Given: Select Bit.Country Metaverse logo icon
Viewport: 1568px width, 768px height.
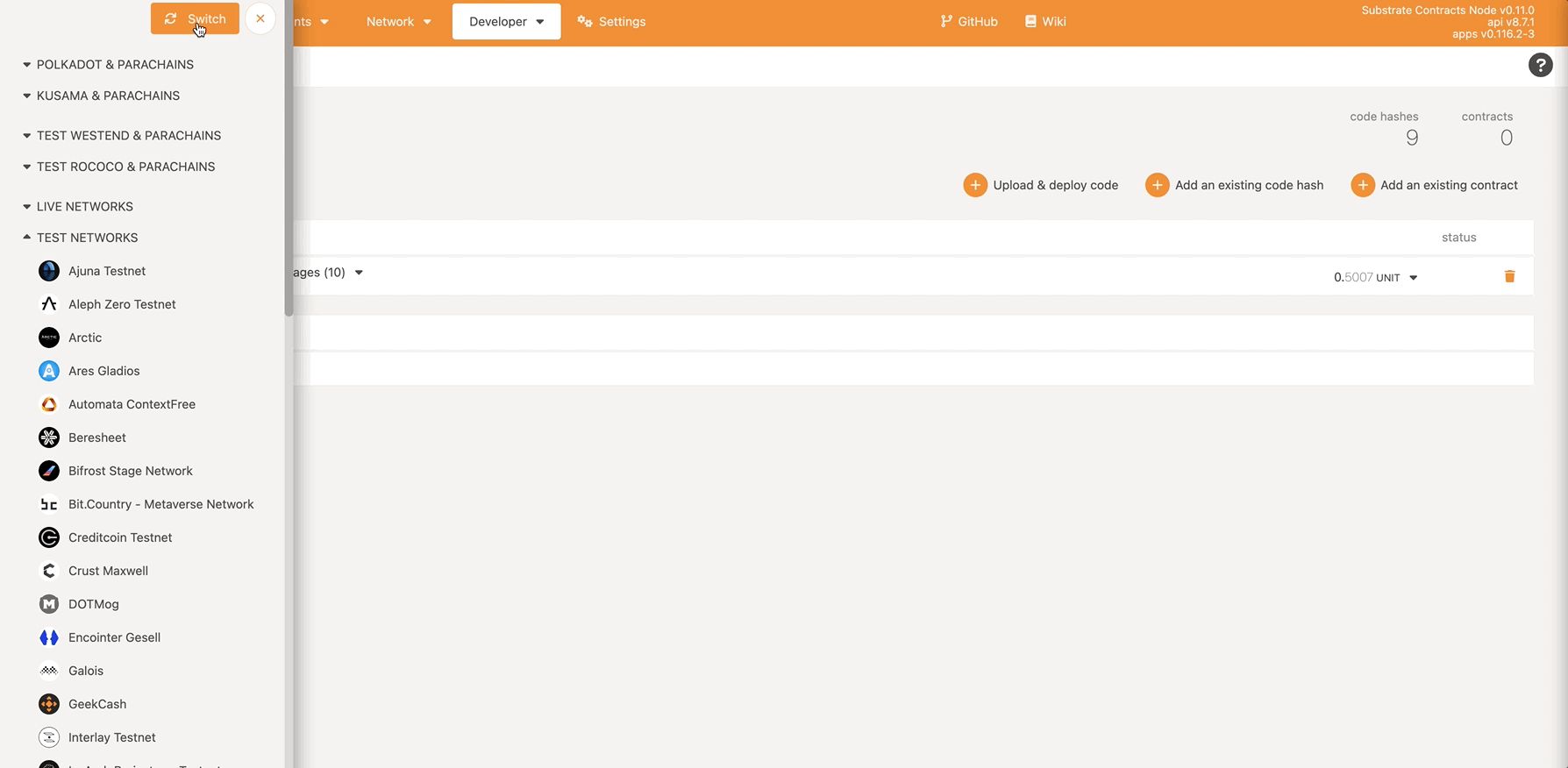Looking at the screenshot, I should [49, 504].
